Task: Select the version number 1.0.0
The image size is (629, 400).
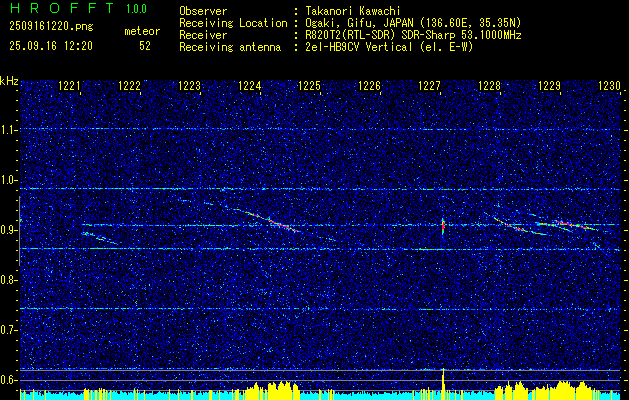Action: tap(136, 8)
